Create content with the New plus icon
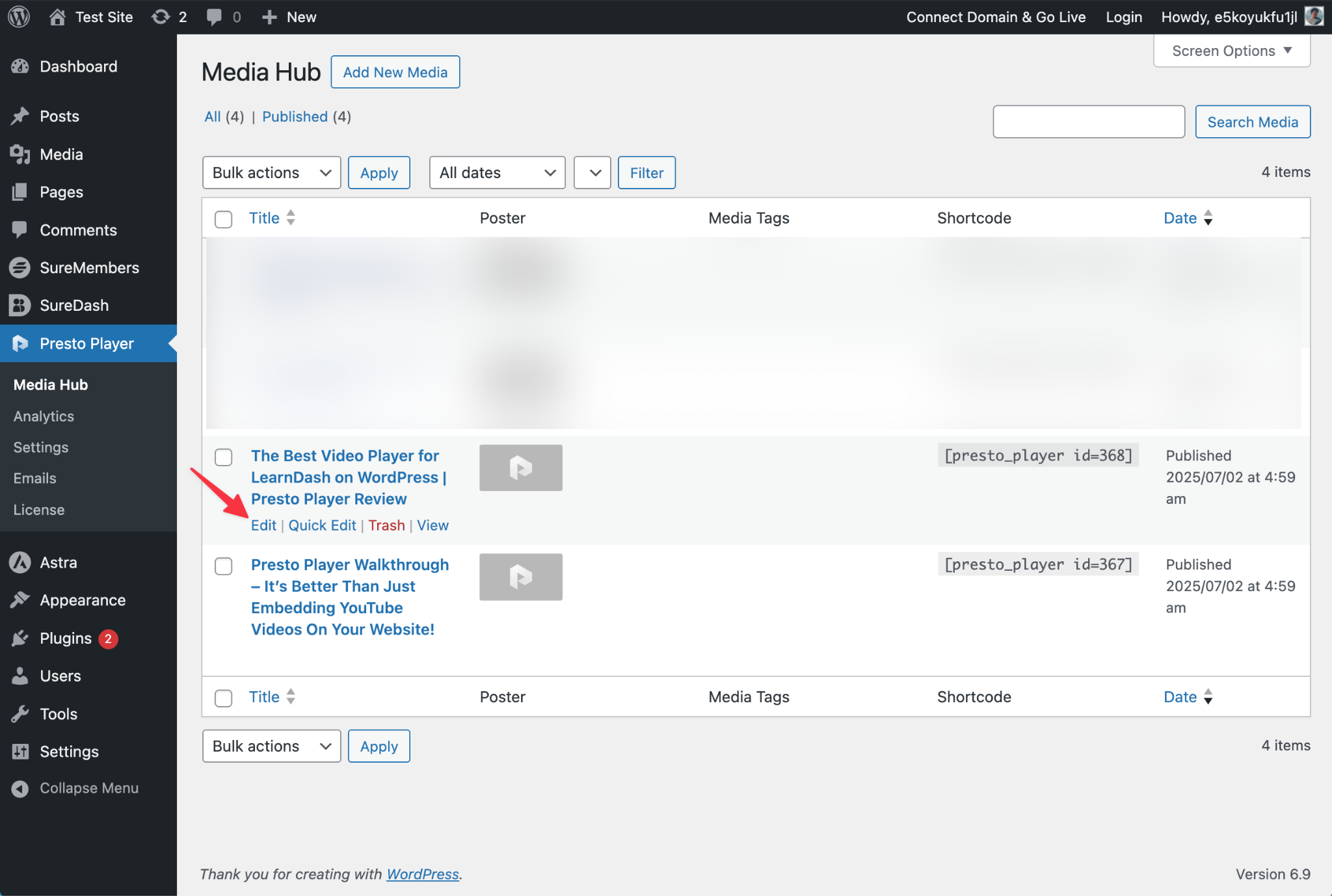1332x896 pixels. coord(271,17)
